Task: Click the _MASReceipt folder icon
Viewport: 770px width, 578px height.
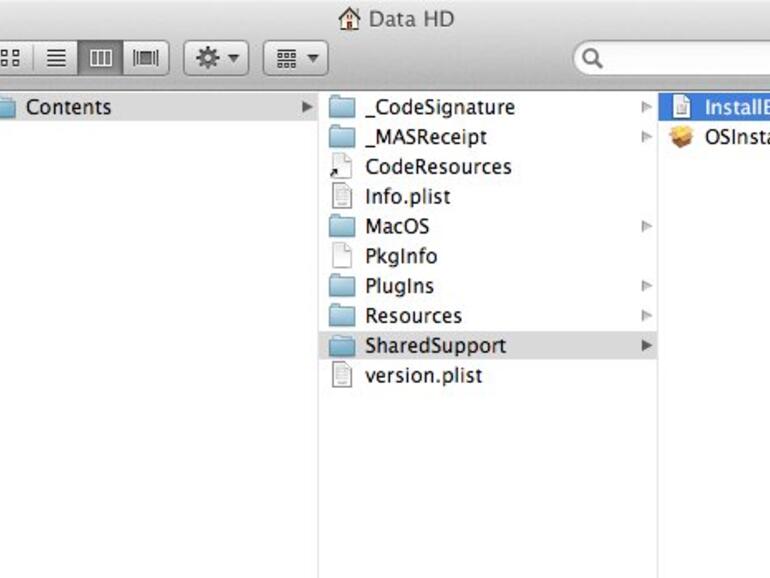Action: (x=342, y=137)
